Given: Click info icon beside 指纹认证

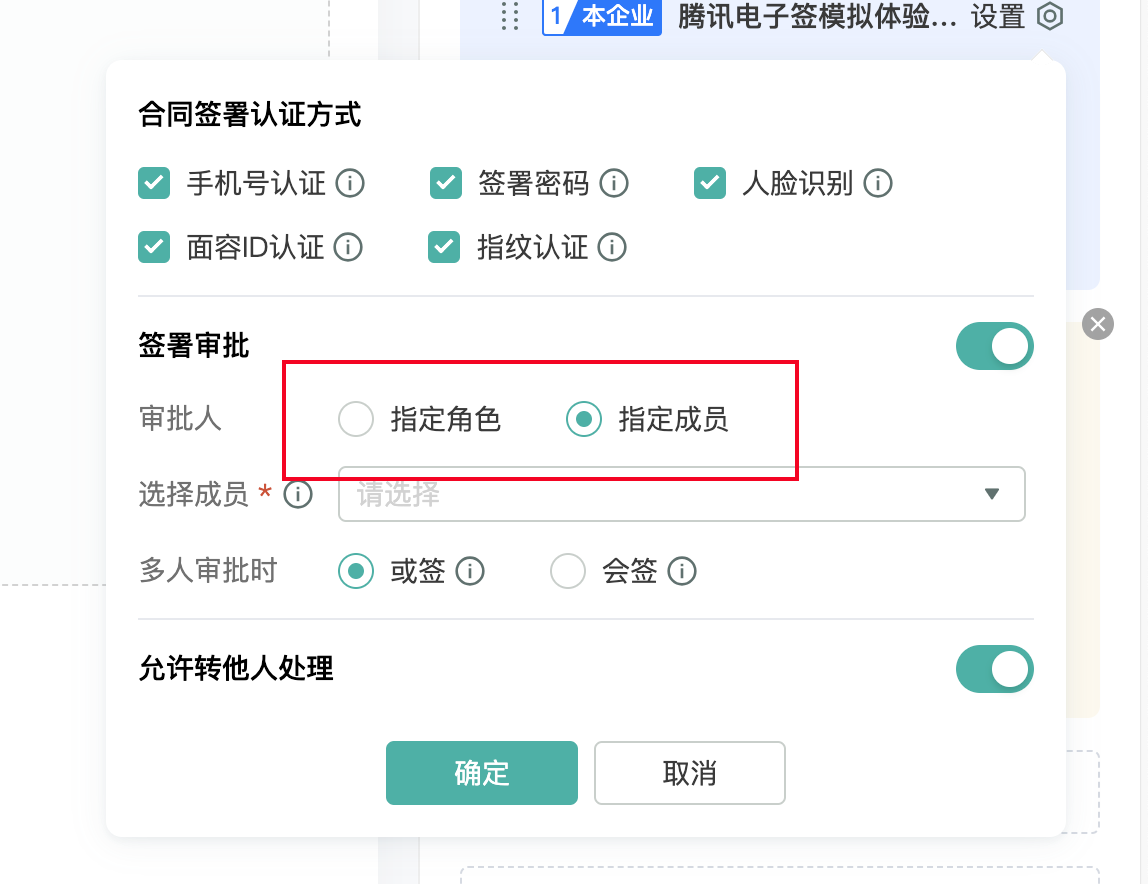Looking at the screenshot, I should (612, 248).
